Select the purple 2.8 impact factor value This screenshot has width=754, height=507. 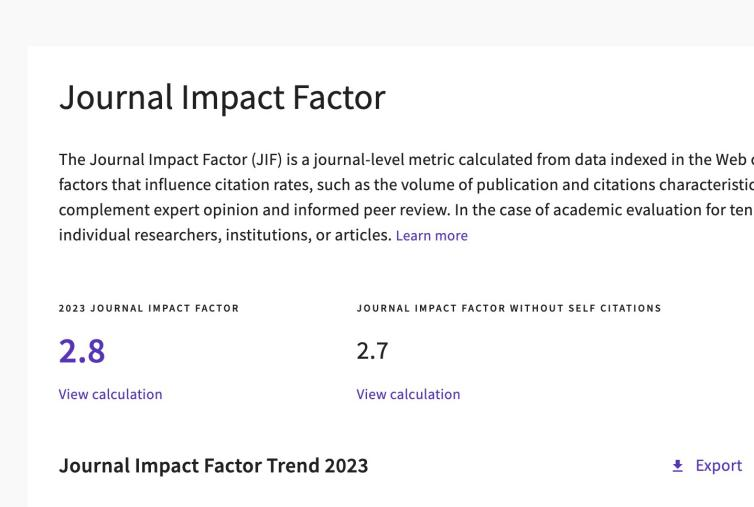point(82,351)
